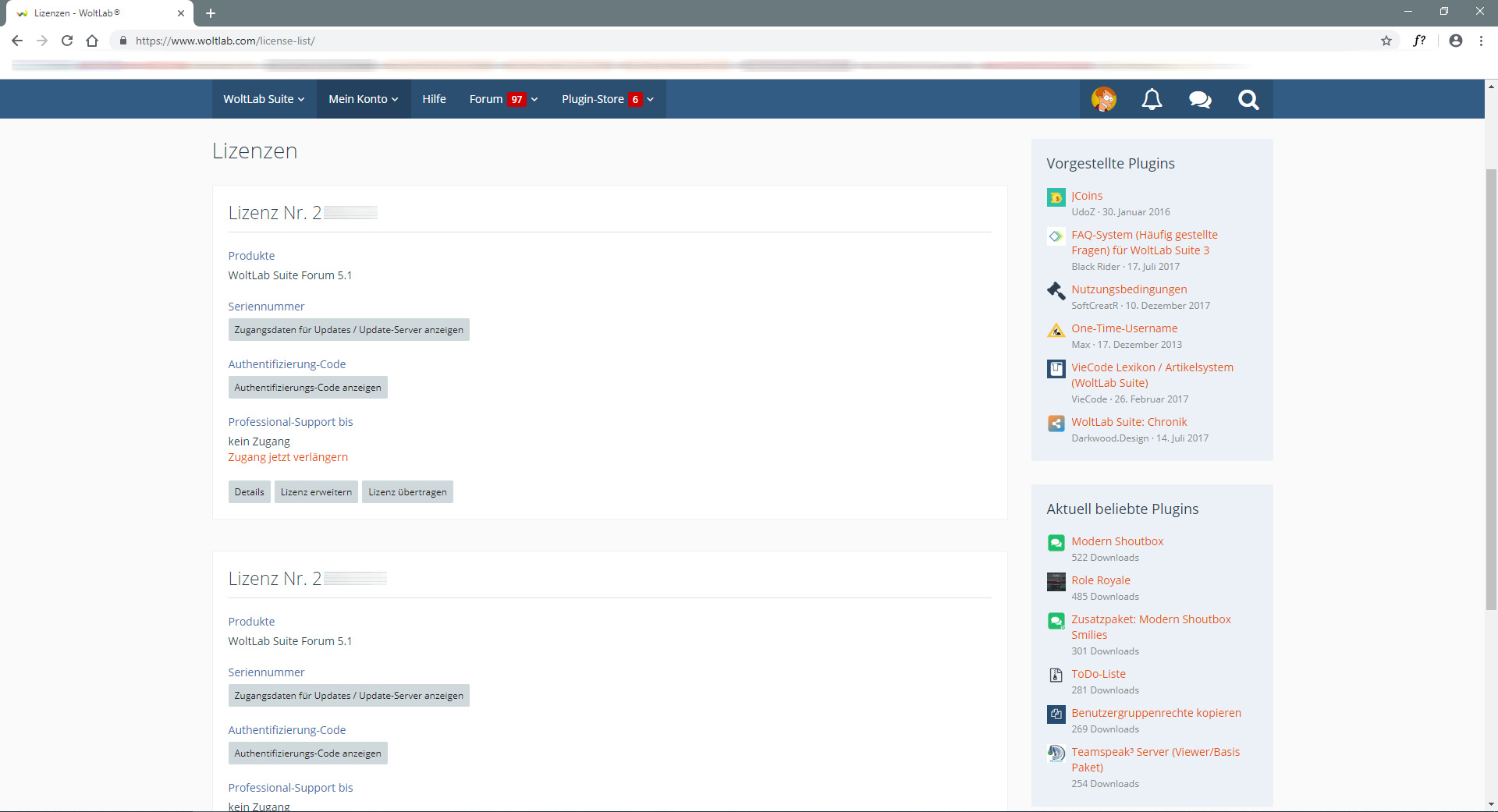1498x812 pixels.
Task: Expand the Mein Konto dropdown
Action: pyautogui.click(x=364, y=99)
